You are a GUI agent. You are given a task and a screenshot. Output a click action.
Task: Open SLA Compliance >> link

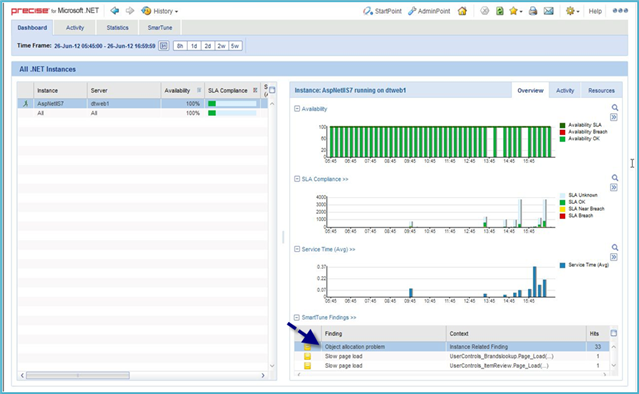tap(325, 179)
